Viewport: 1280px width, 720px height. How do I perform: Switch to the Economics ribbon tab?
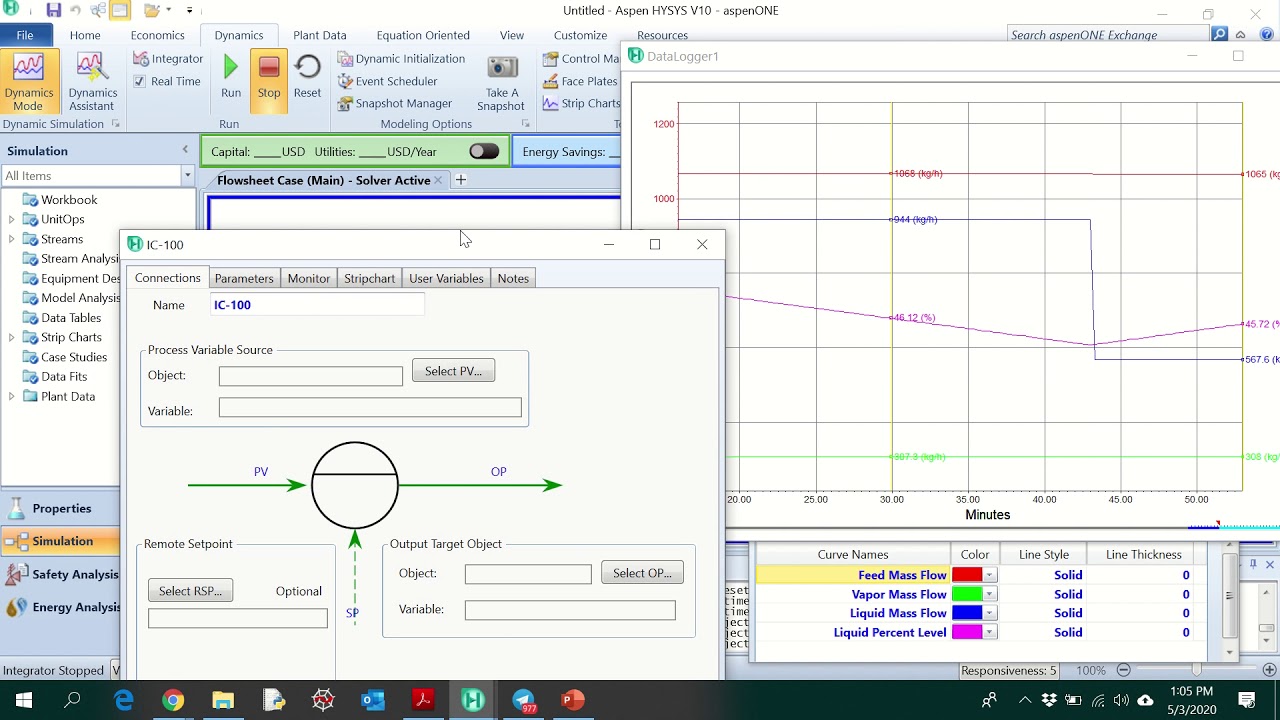pyautogui.click(x=157, y=35)
